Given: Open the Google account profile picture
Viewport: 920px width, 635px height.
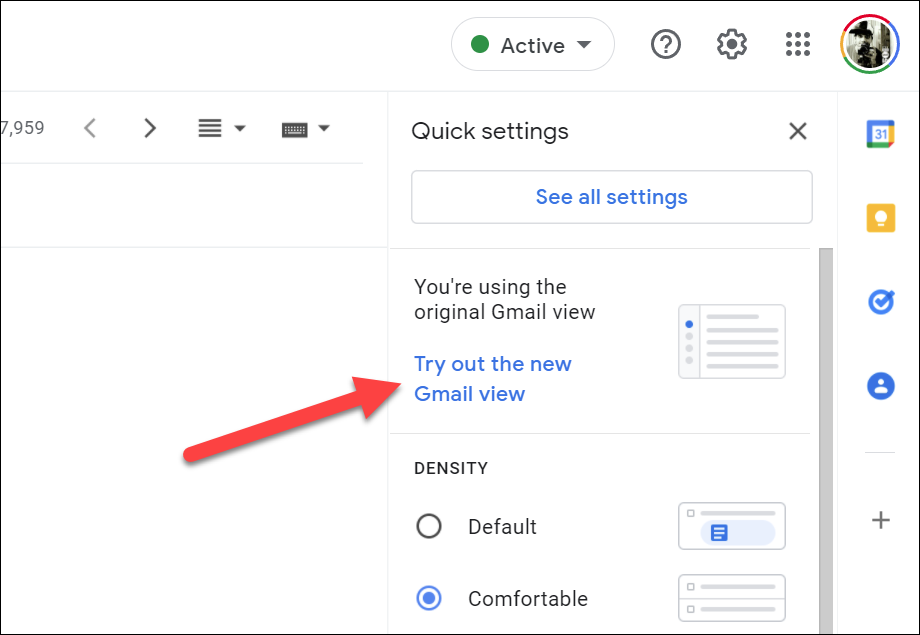Looking at the screenshot, I should (869, 44).
